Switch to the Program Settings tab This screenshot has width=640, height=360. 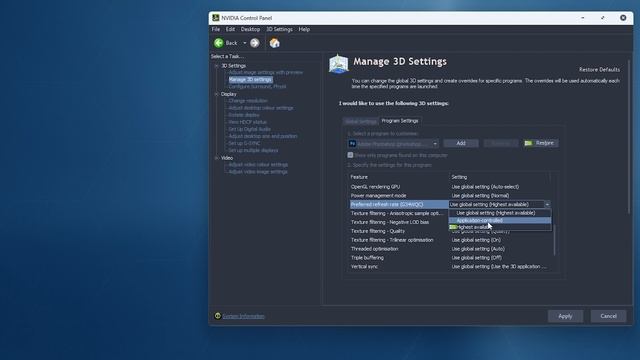(x=400, y=121)
